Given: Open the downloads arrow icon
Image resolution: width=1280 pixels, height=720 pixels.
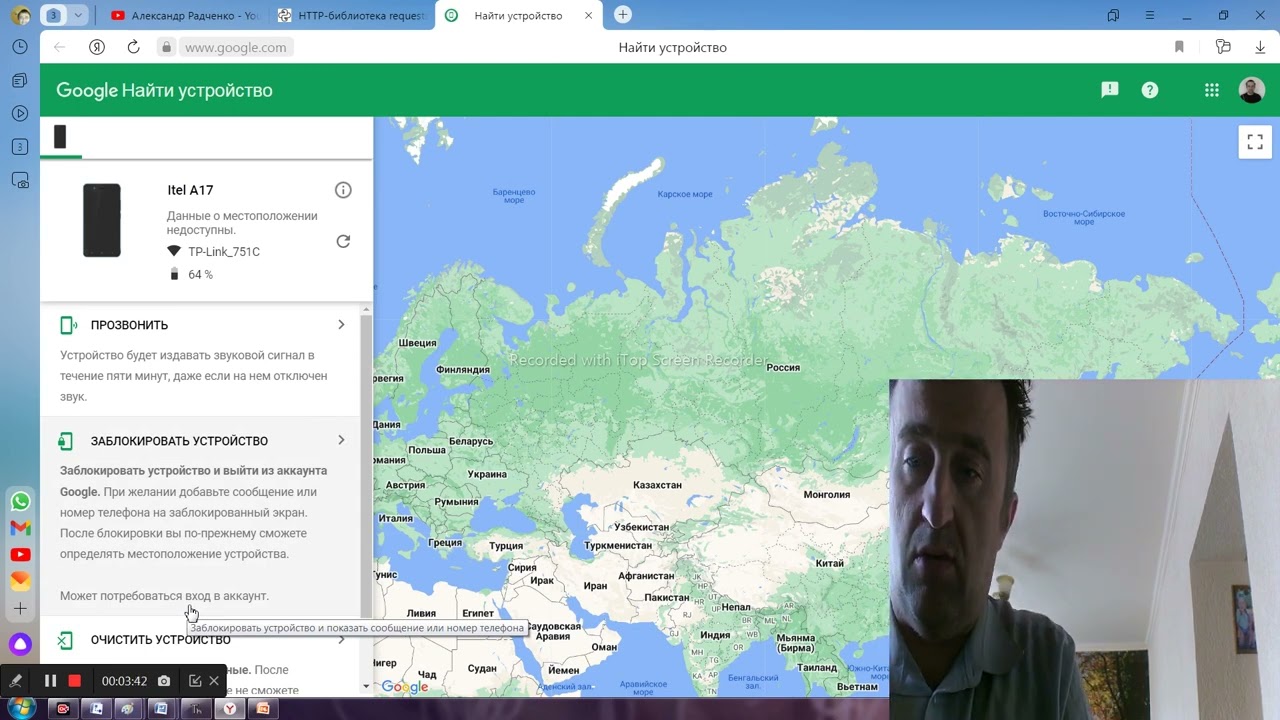Looking at the screenshot, I should pyautogui.click(x=1260, y=47).
